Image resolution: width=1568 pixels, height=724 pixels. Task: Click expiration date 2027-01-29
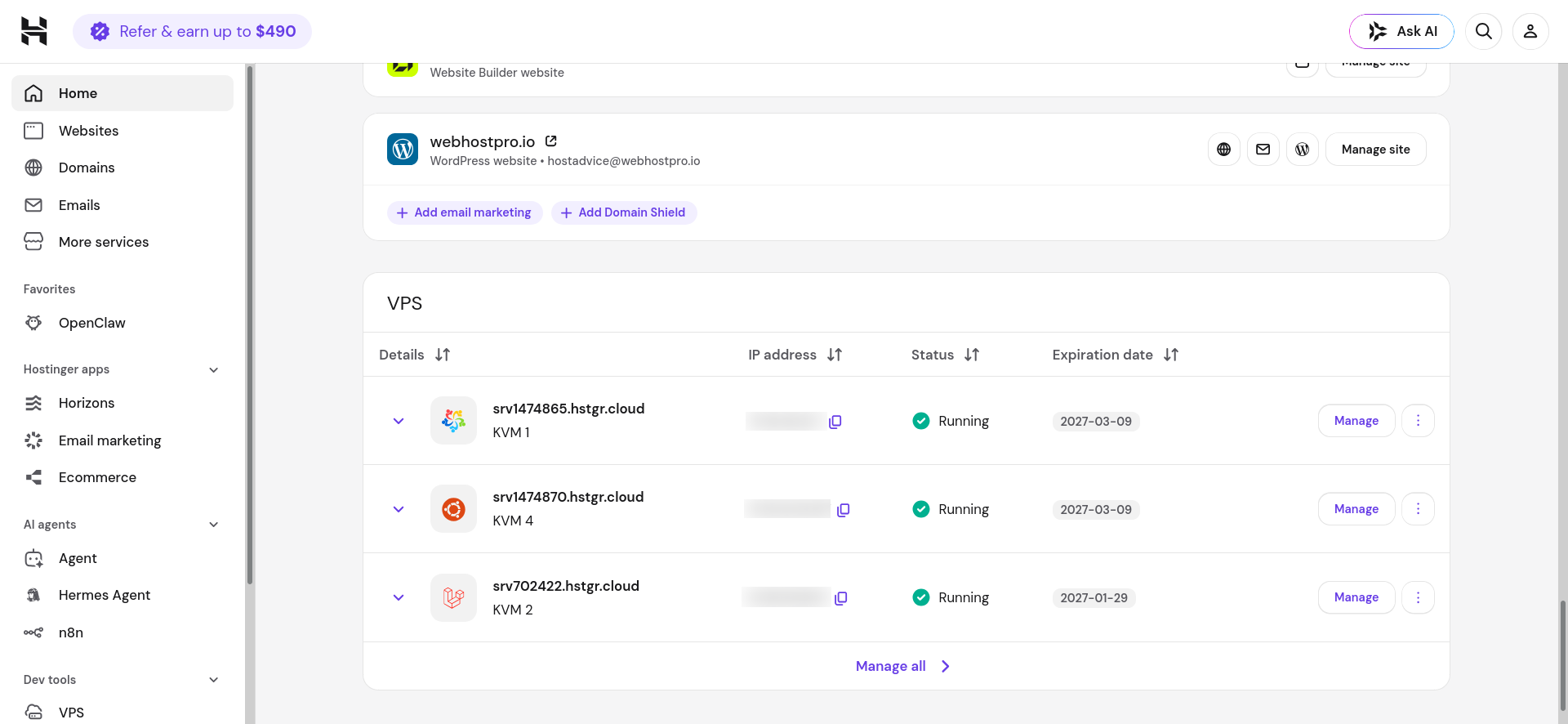1094,598
